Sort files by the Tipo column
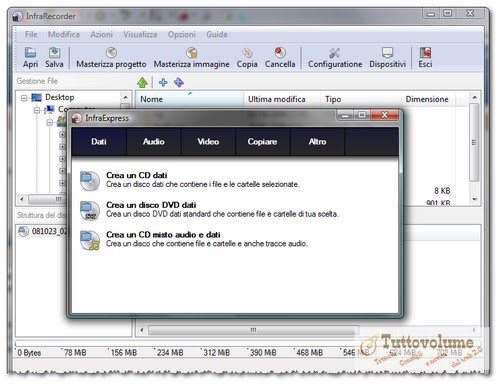 (x=361, y=99)
